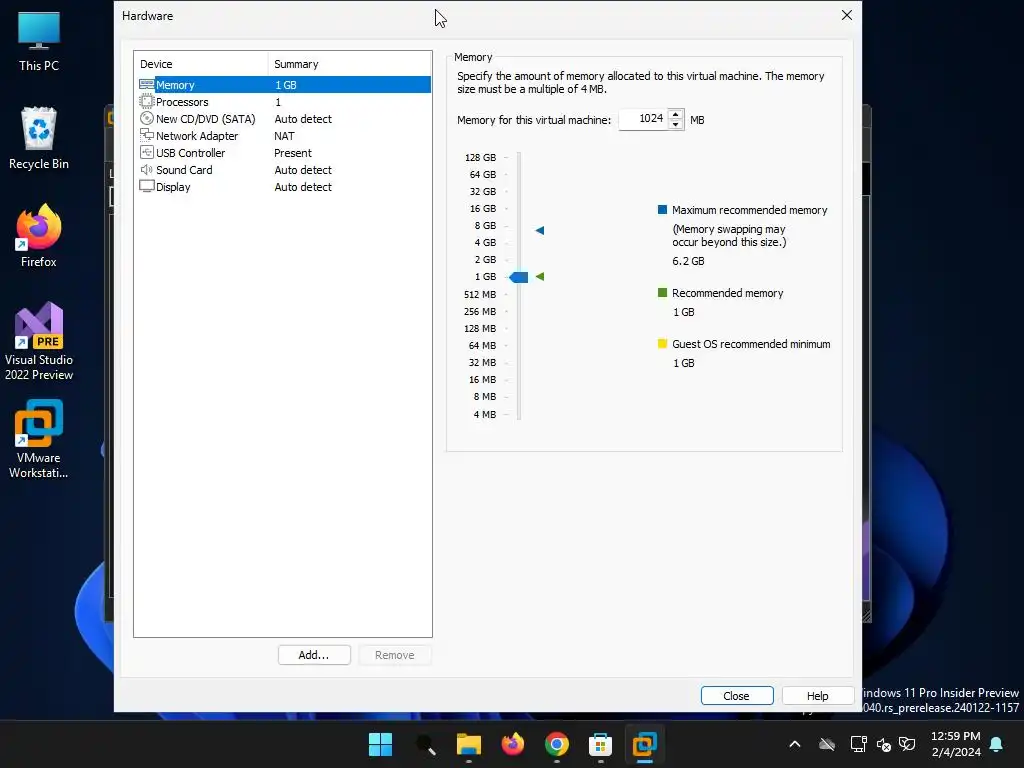Switch to VMware Workstation taskbar icon
The height and width of the screenshot is (768, 1024).
pyautogui.click(x=644, y=744)
